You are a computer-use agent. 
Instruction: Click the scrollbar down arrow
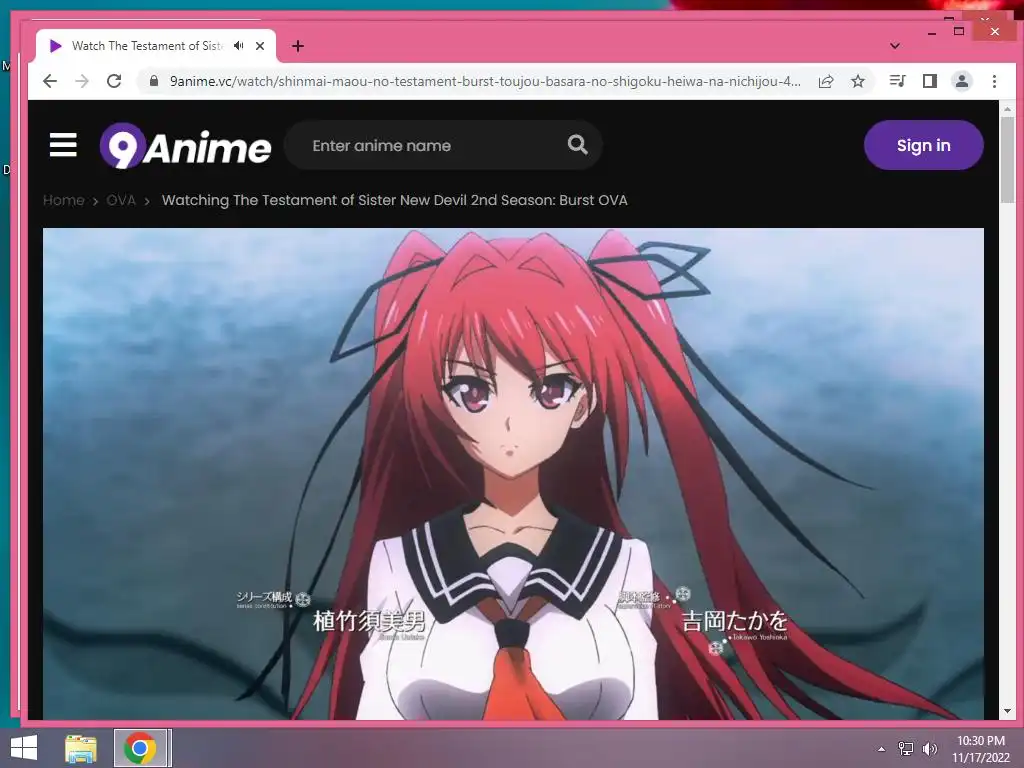1007,711
